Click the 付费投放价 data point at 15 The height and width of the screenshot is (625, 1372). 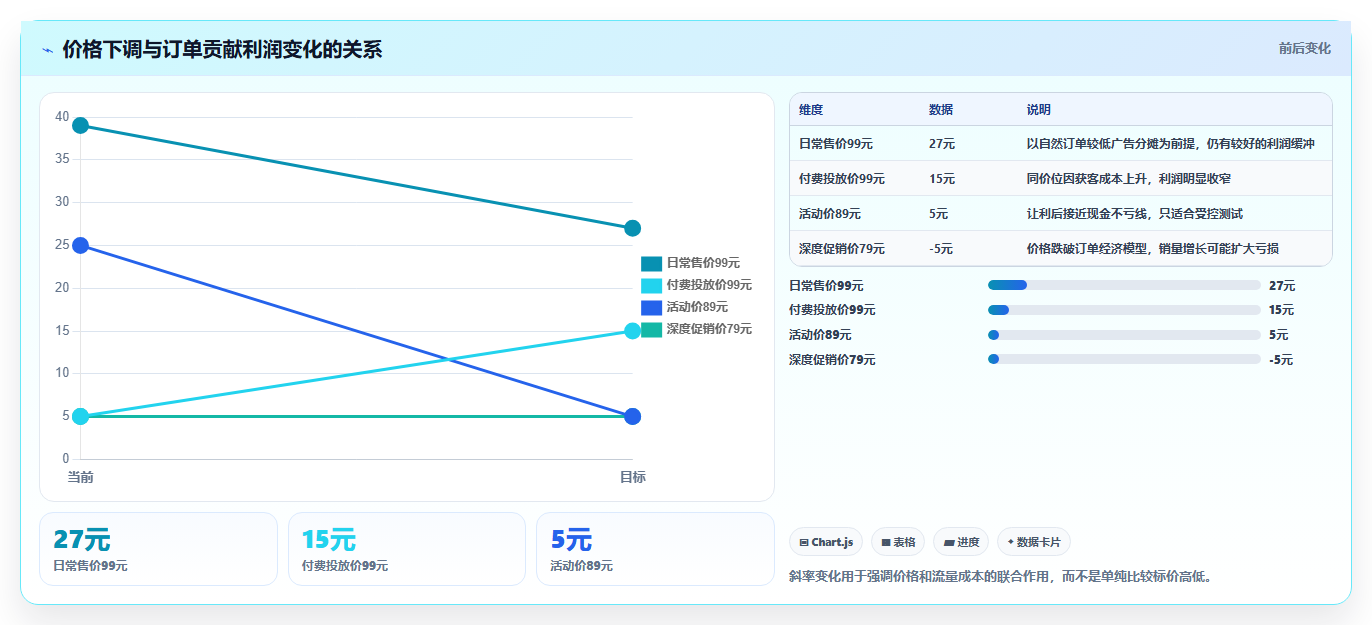632,331
